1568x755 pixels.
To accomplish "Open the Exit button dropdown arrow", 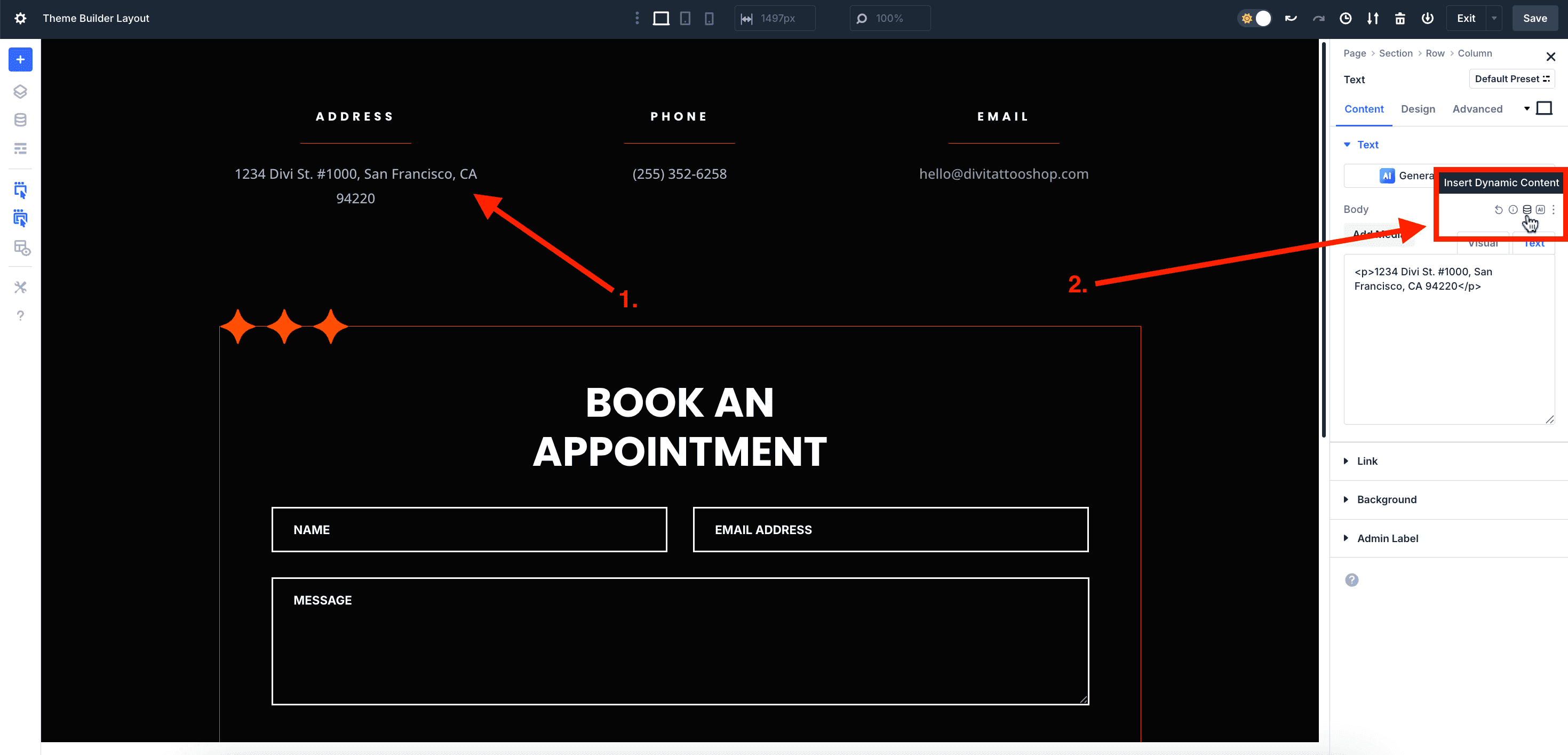I will click(x=1493, y=18).
